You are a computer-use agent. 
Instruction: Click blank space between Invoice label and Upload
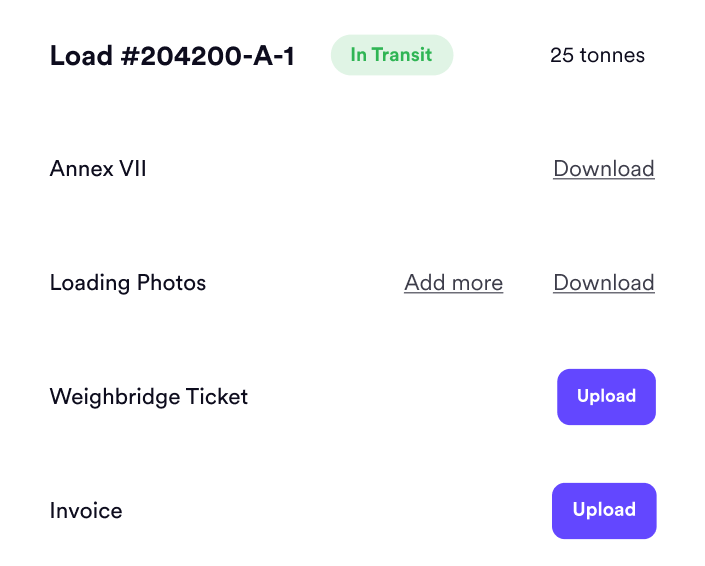(x=335, y=511)
